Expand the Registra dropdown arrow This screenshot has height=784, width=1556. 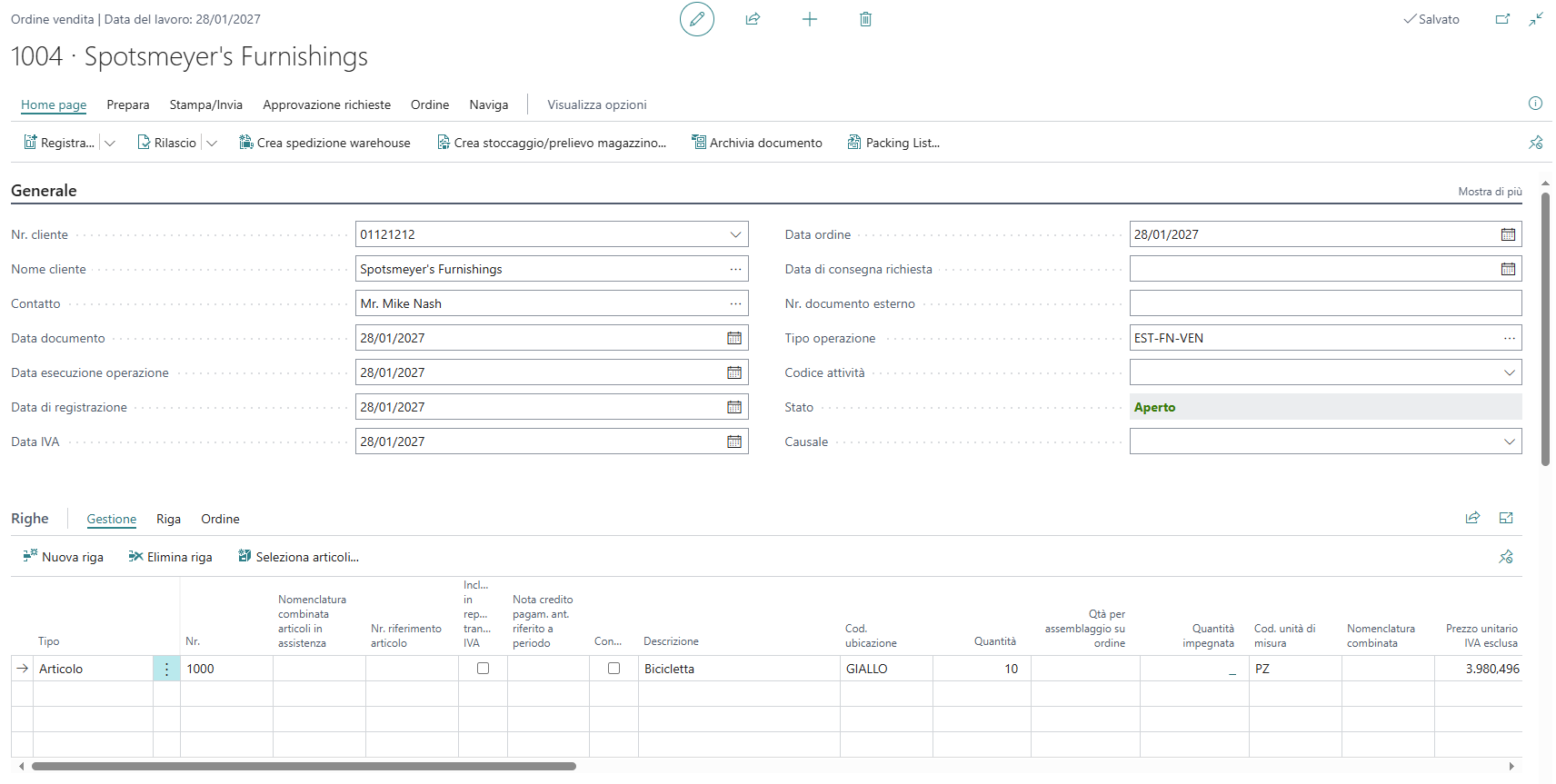(110, 143)
